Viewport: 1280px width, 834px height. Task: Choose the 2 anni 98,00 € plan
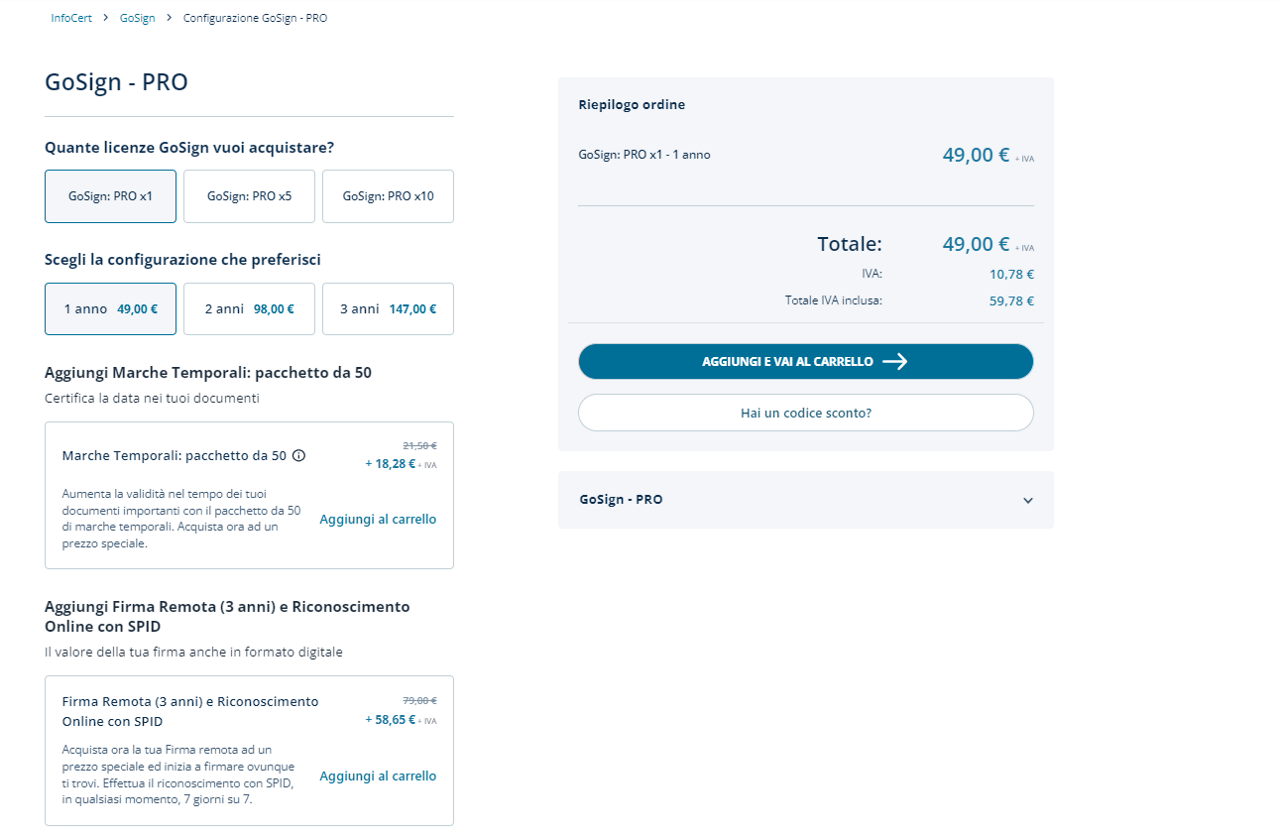[249, 309]
